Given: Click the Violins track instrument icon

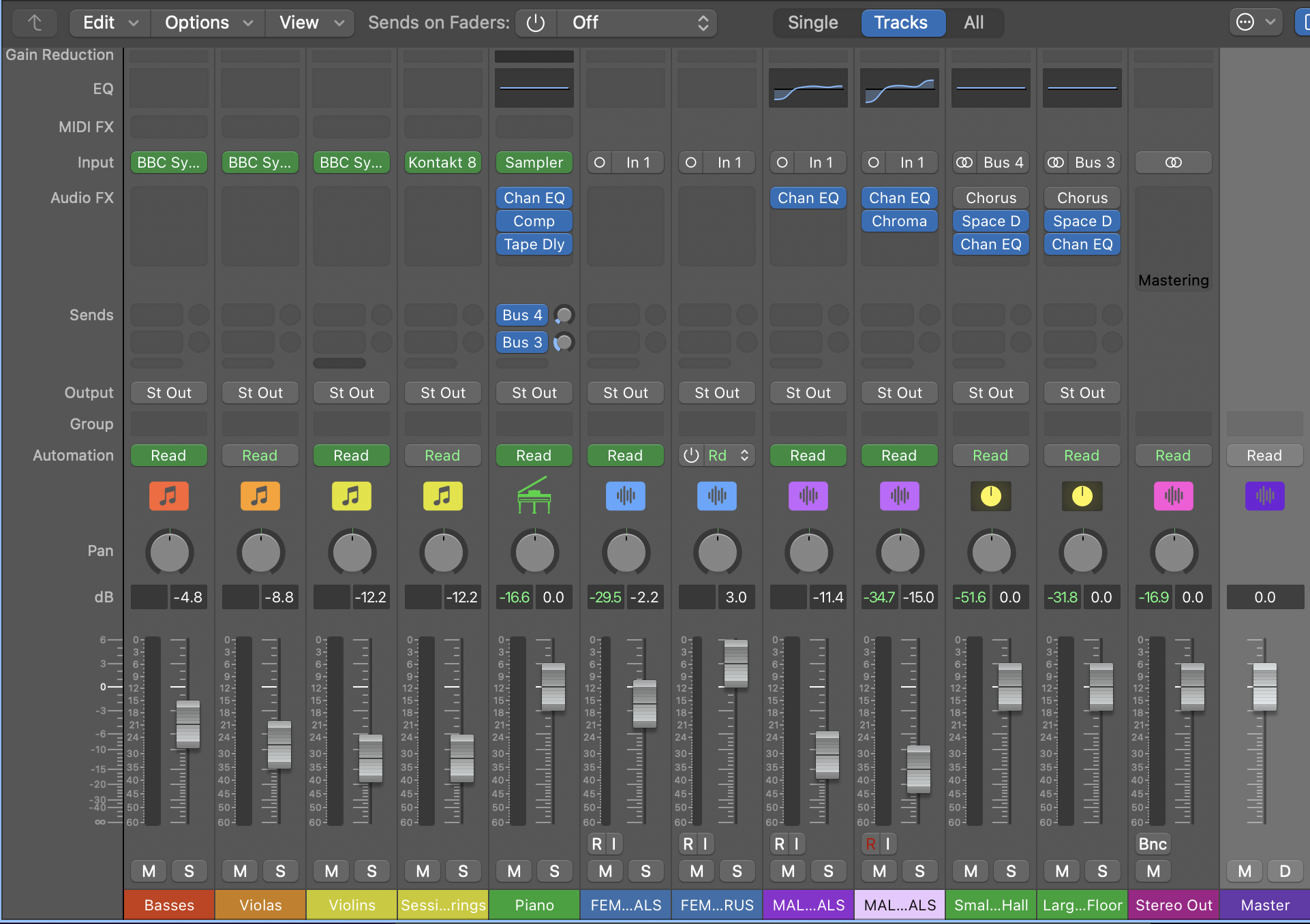Looking at the screenshot, I should pos(351,495).
